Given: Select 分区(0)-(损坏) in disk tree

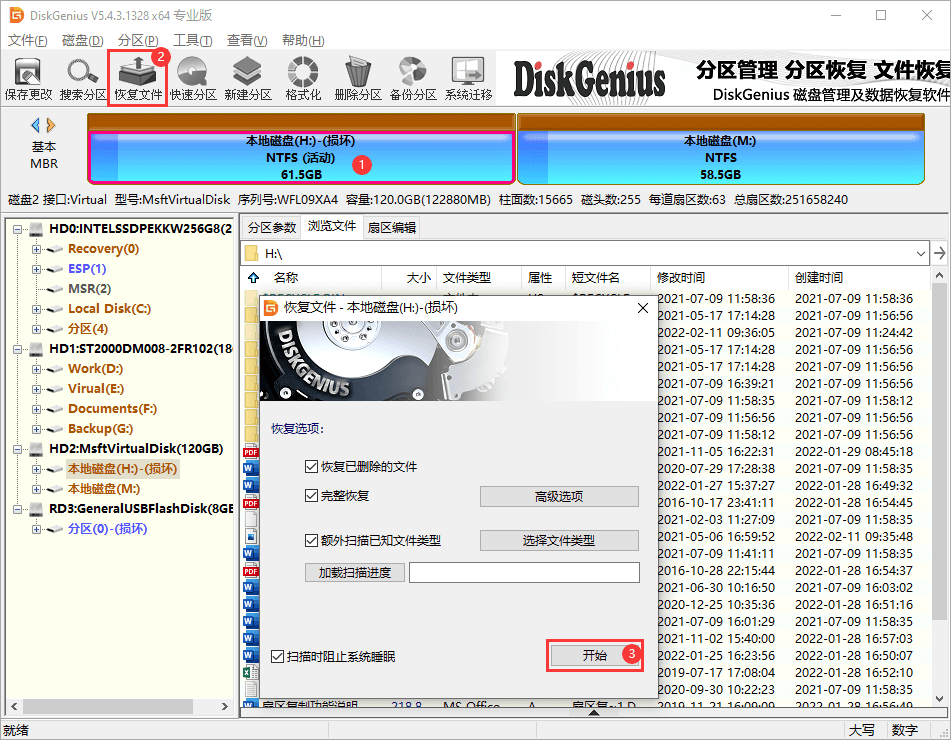Looking at the screenshot, I should pyautogui.click(x=107, y=529).
